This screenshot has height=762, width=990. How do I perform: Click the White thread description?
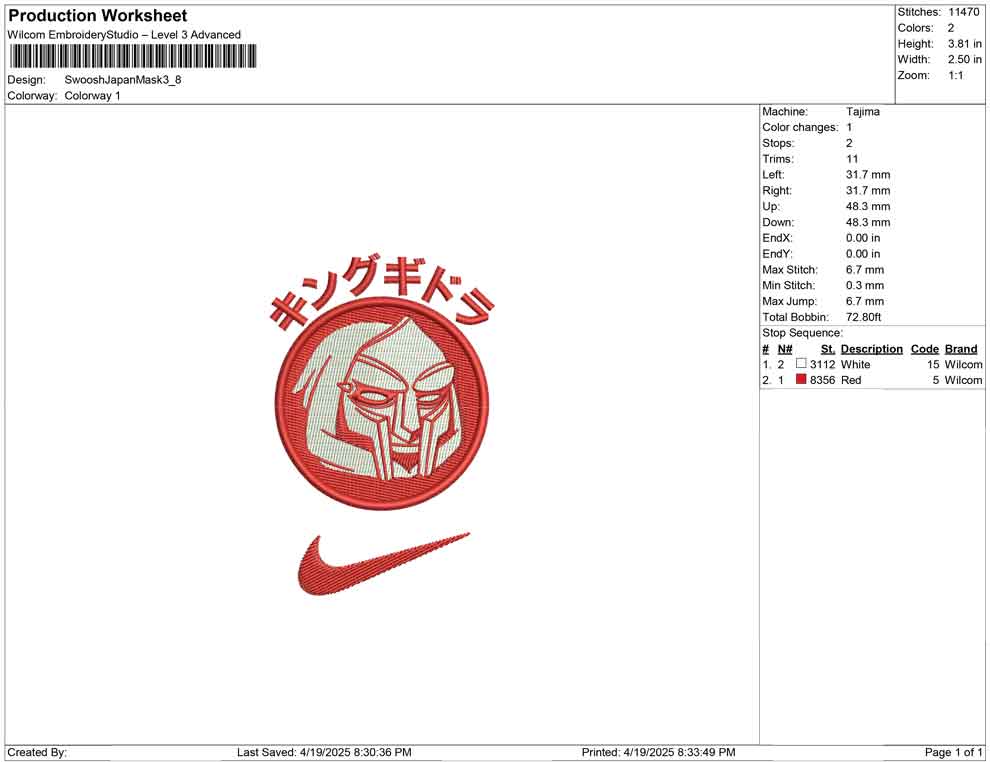point(856,365)
